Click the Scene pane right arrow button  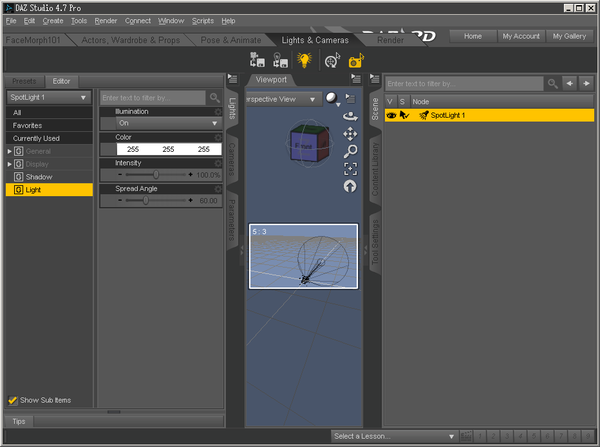click(x=586, y=83)
